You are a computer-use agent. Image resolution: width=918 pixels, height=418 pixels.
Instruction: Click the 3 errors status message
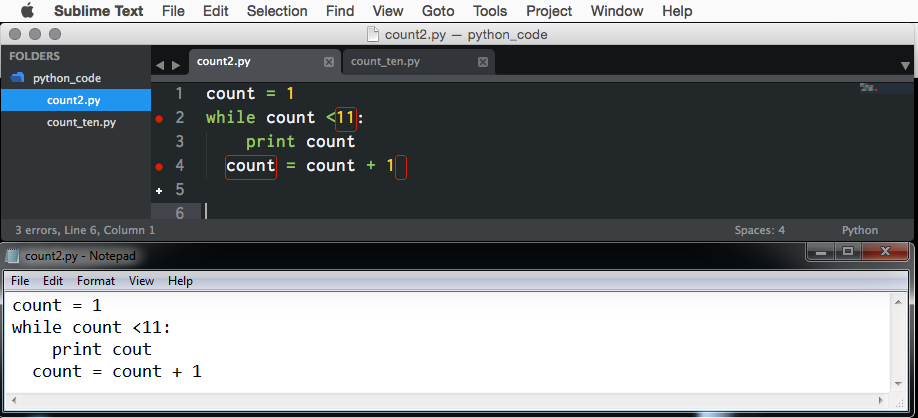tap(85, 230)
